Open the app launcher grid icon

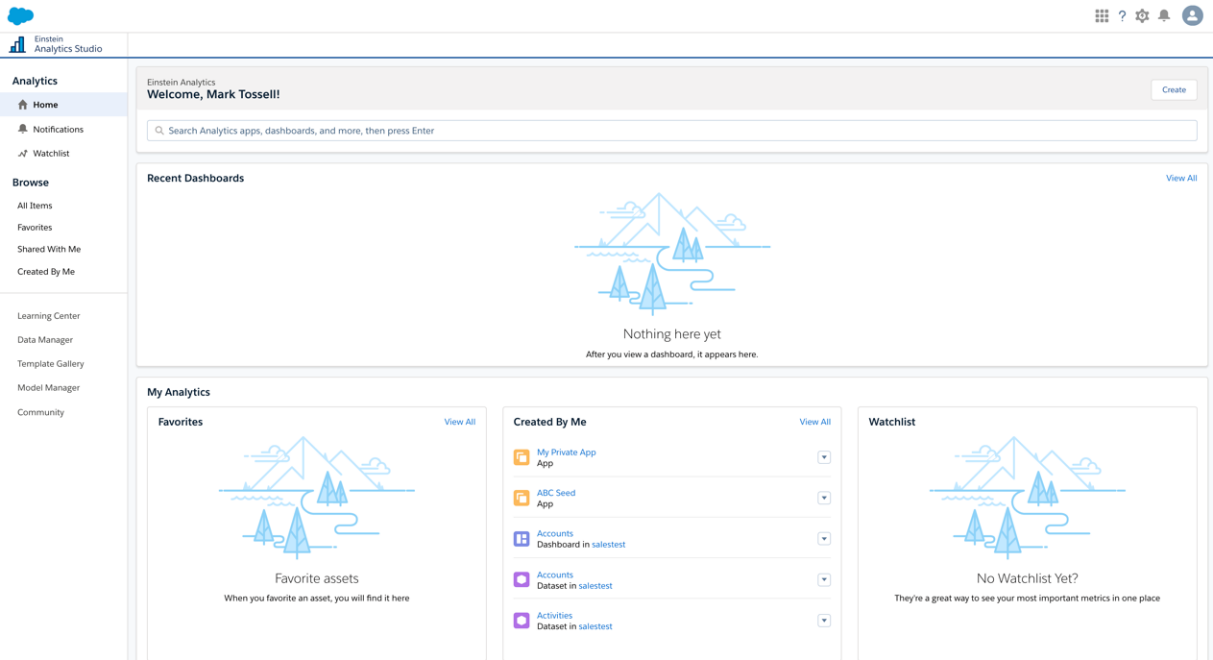(x=1101, y=16)
